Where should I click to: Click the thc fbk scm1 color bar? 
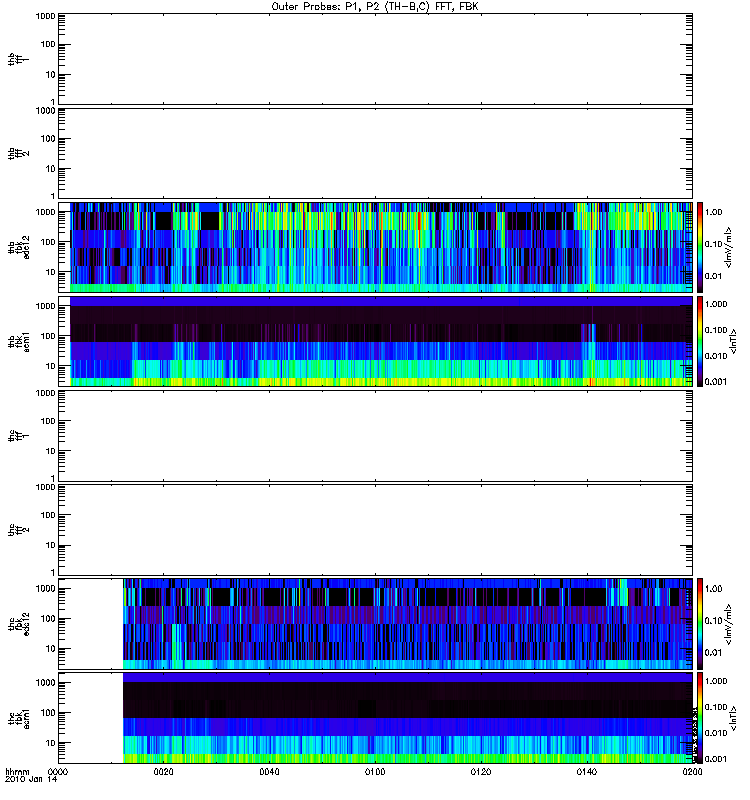[x=700, y=718]
